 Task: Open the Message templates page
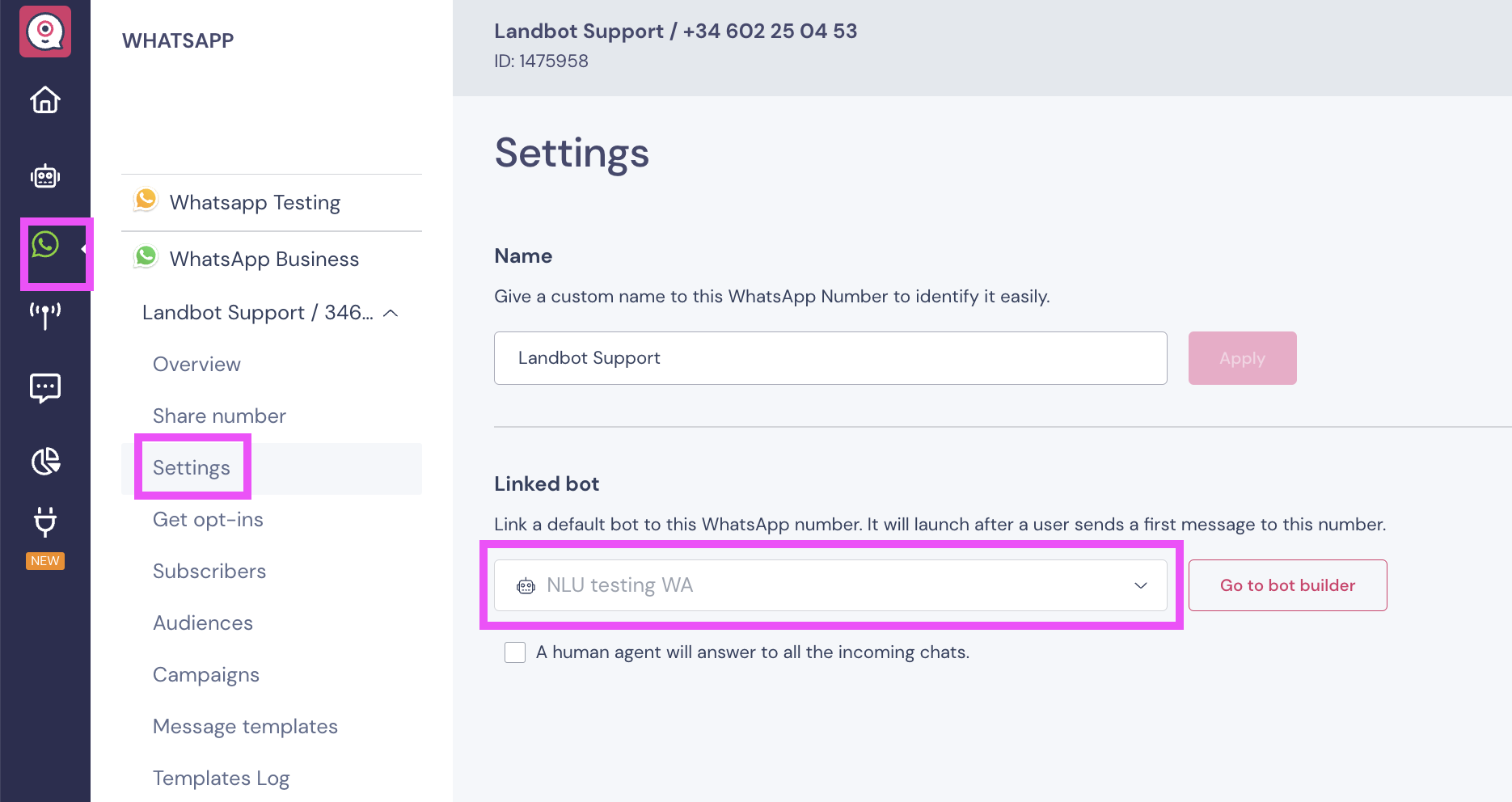point(245,727)
